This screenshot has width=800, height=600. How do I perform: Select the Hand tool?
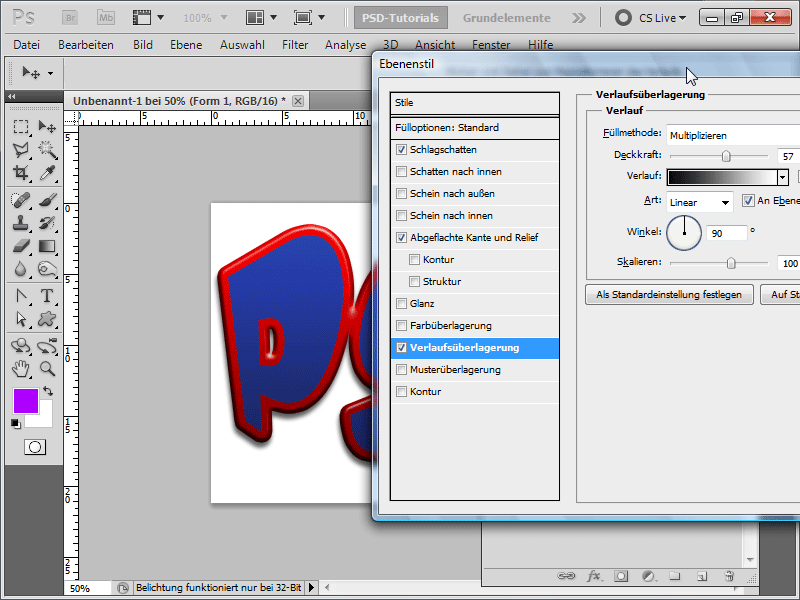[x=21, y=369]
